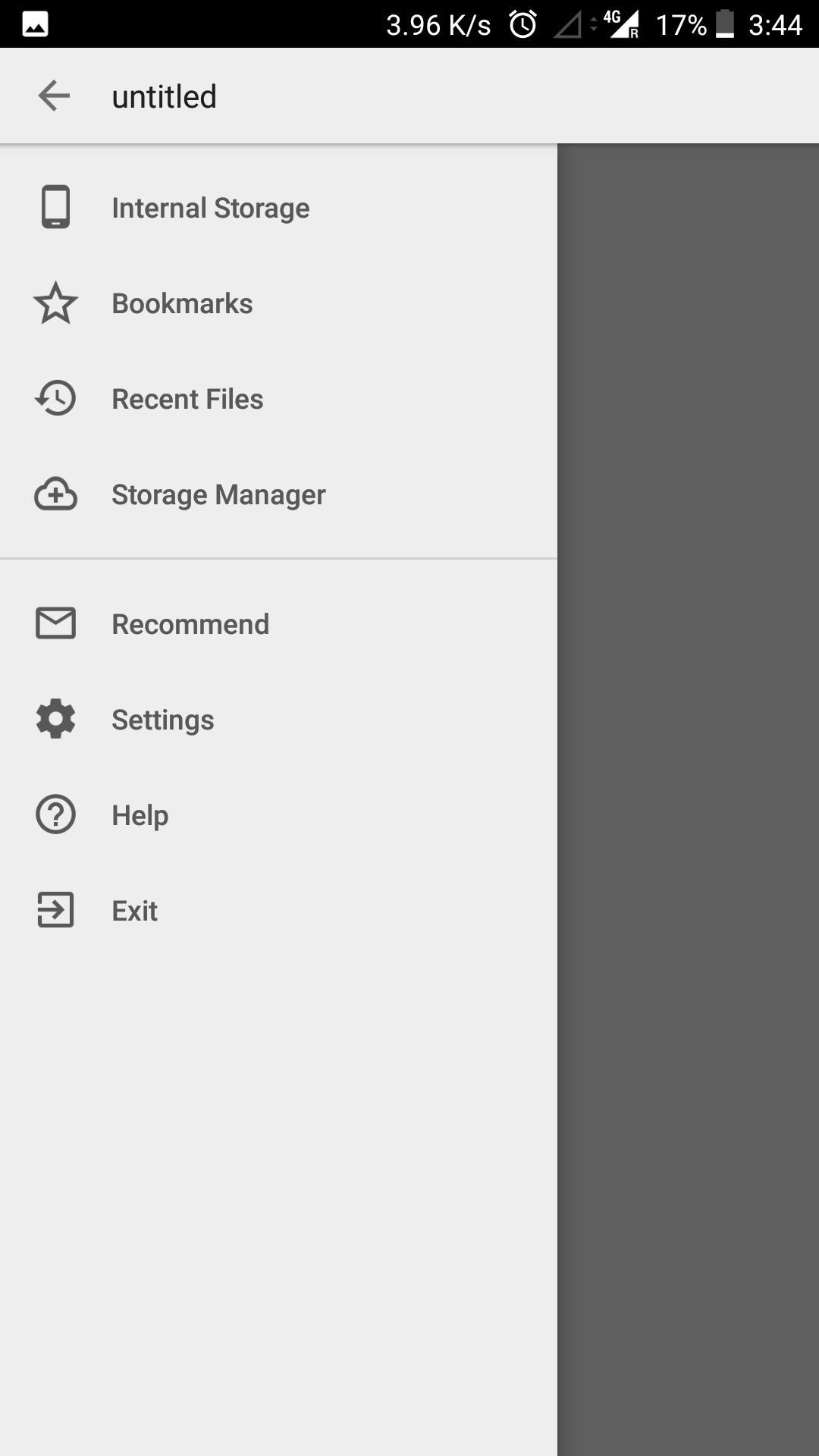The image size is (819, 1456).
Task: Open Storage Manager
Action: (x=278, y=494)
